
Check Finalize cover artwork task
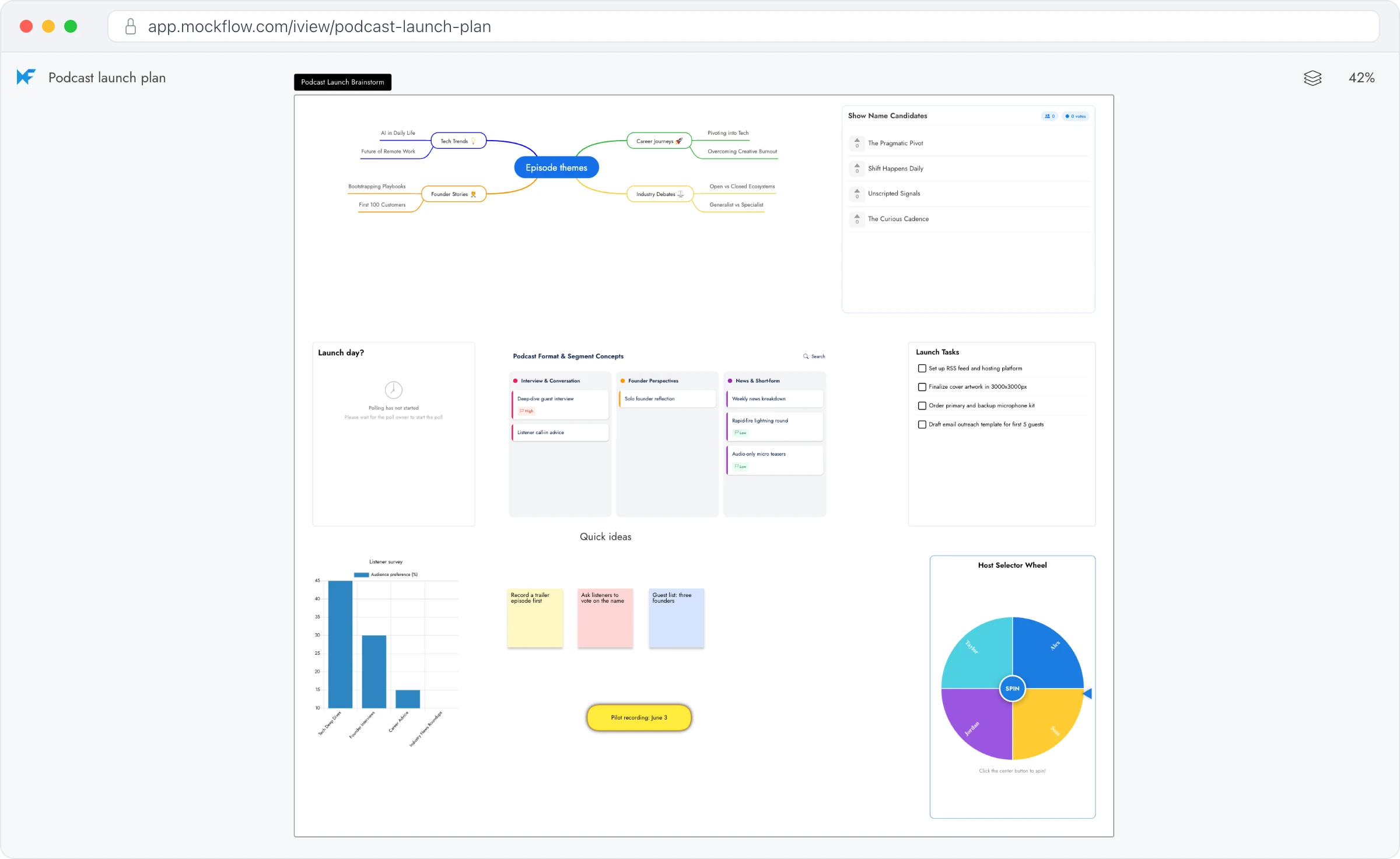[922, 387]
